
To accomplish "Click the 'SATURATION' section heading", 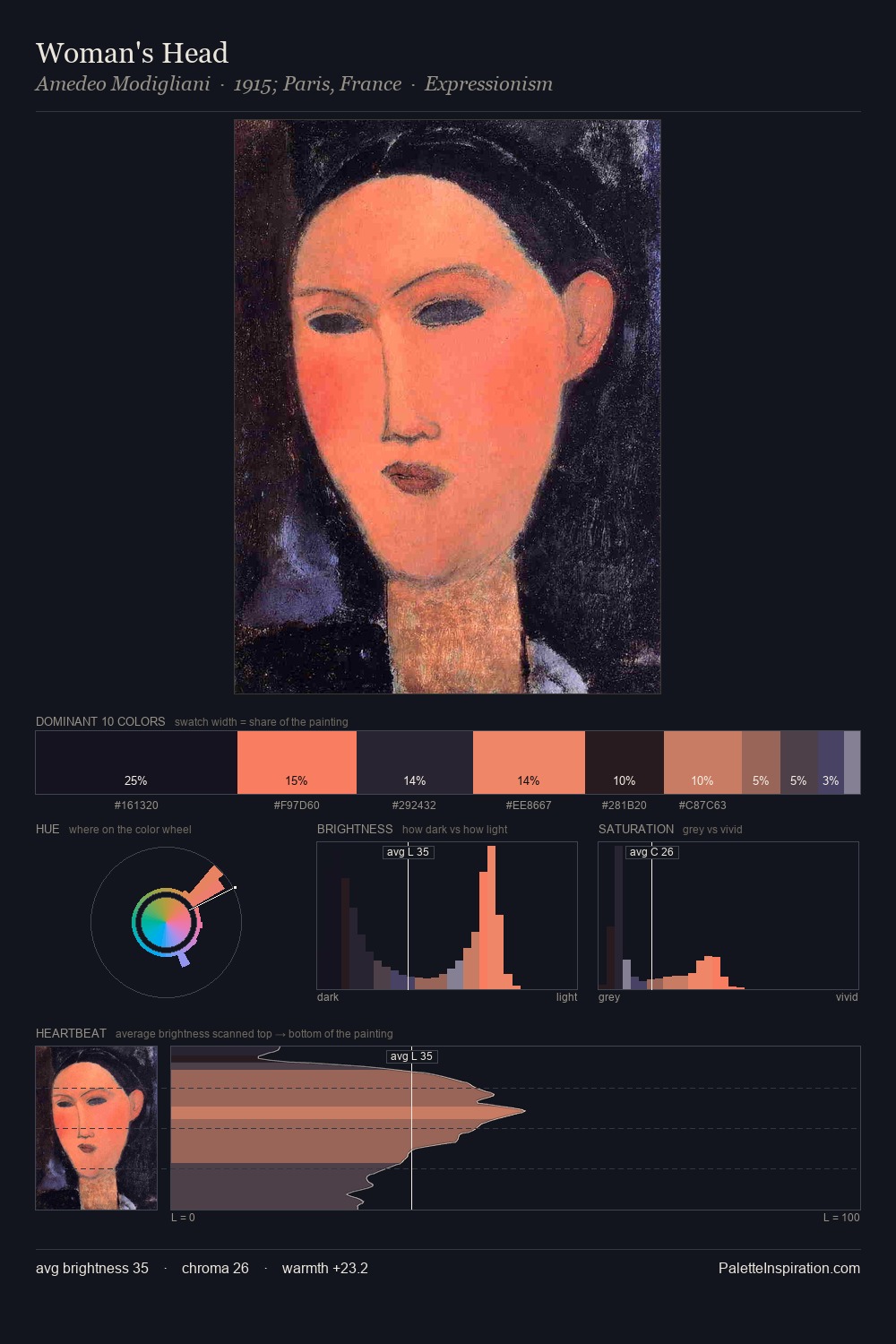I will (636, 829).
